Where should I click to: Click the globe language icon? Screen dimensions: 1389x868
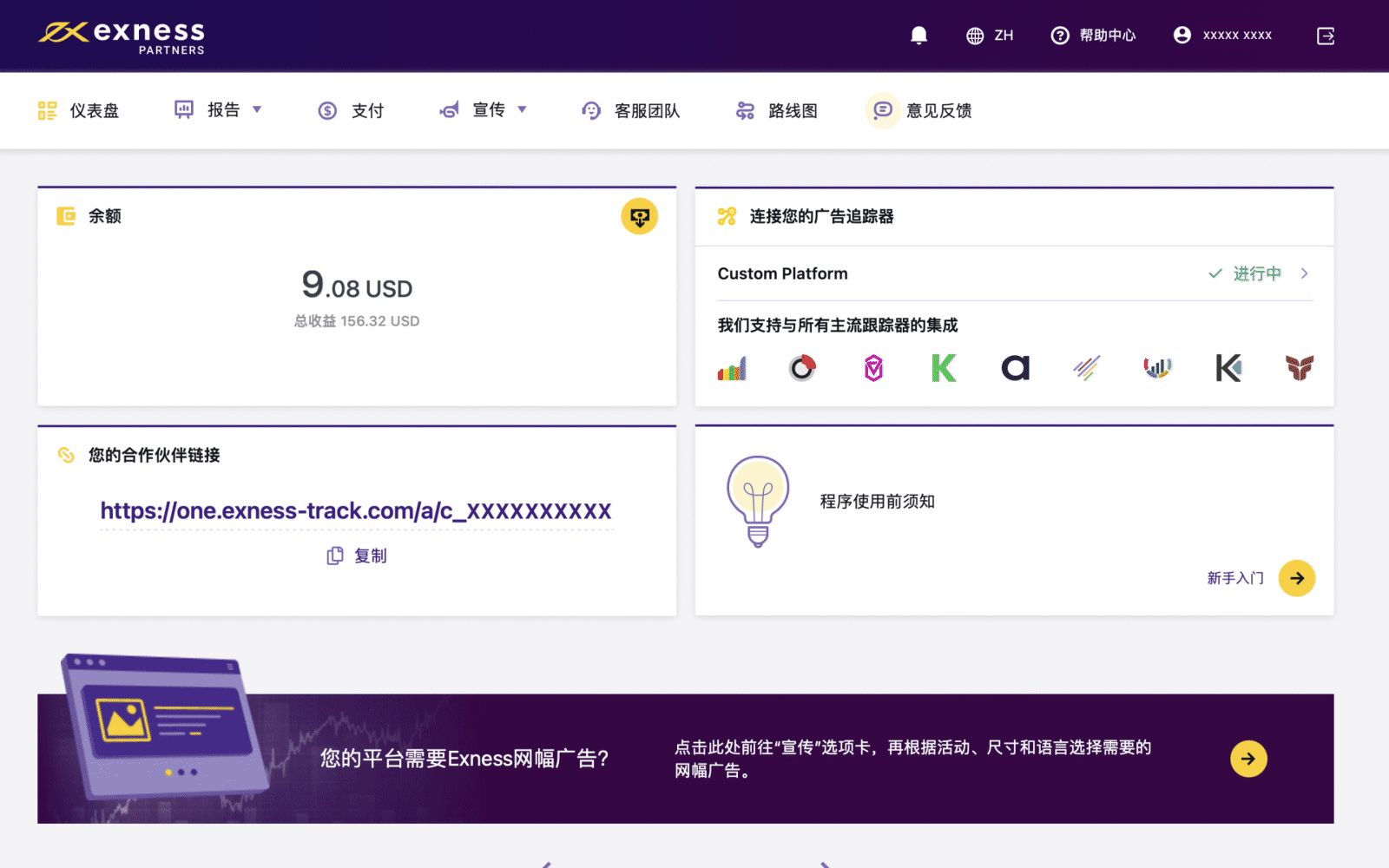[975, 36]
